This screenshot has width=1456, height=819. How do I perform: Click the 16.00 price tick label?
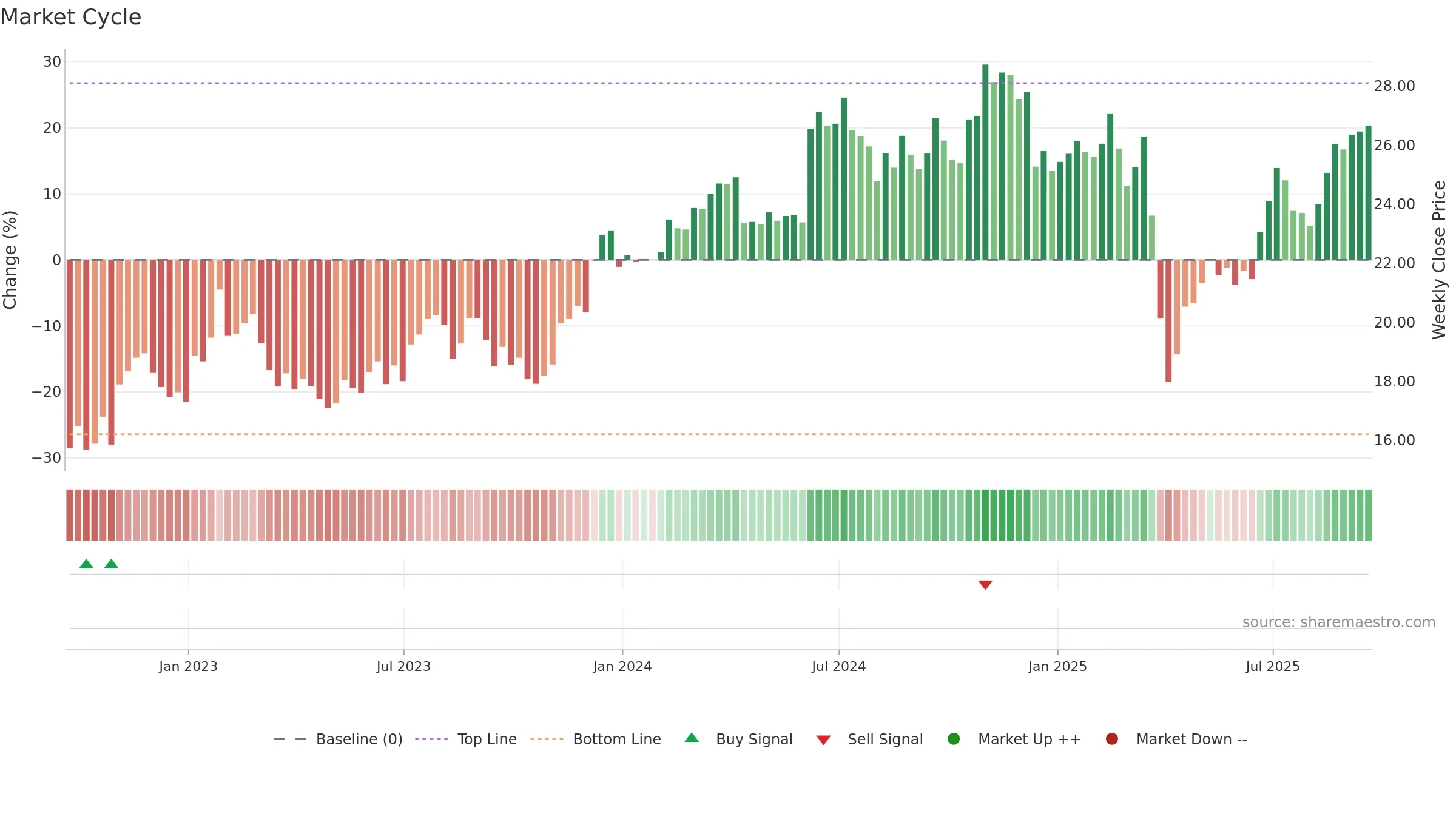(1394, 440)
